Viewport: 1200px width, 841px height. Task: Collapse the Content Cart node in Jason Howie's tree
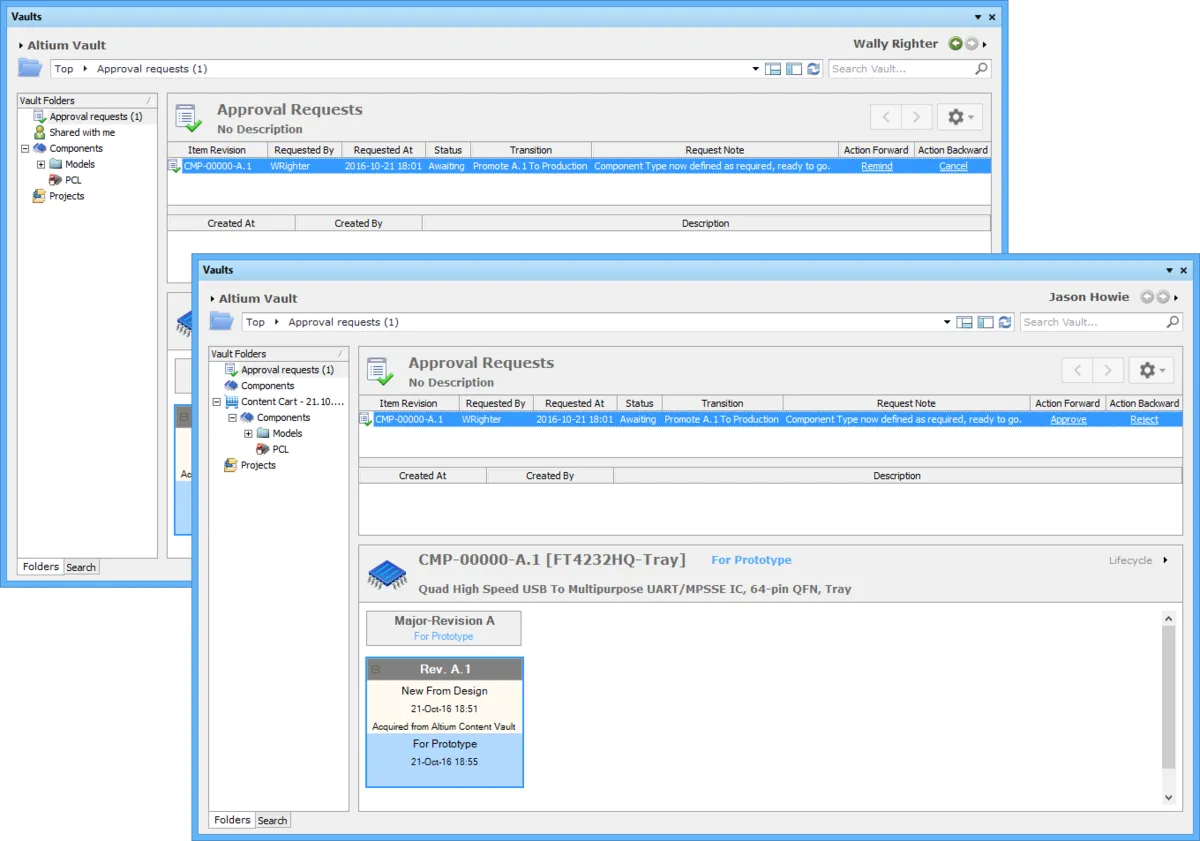(x=217, y=401)
